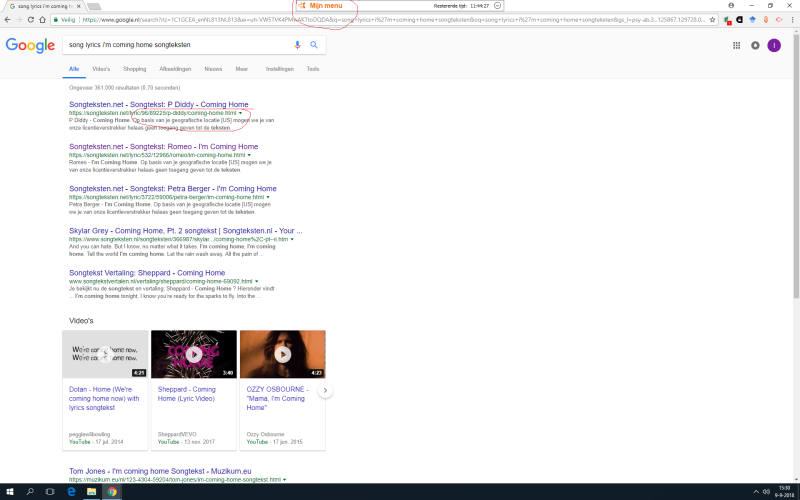Open Task View on taskbar
The height and width of the screenshot is (500, 800).
[50, 492]
